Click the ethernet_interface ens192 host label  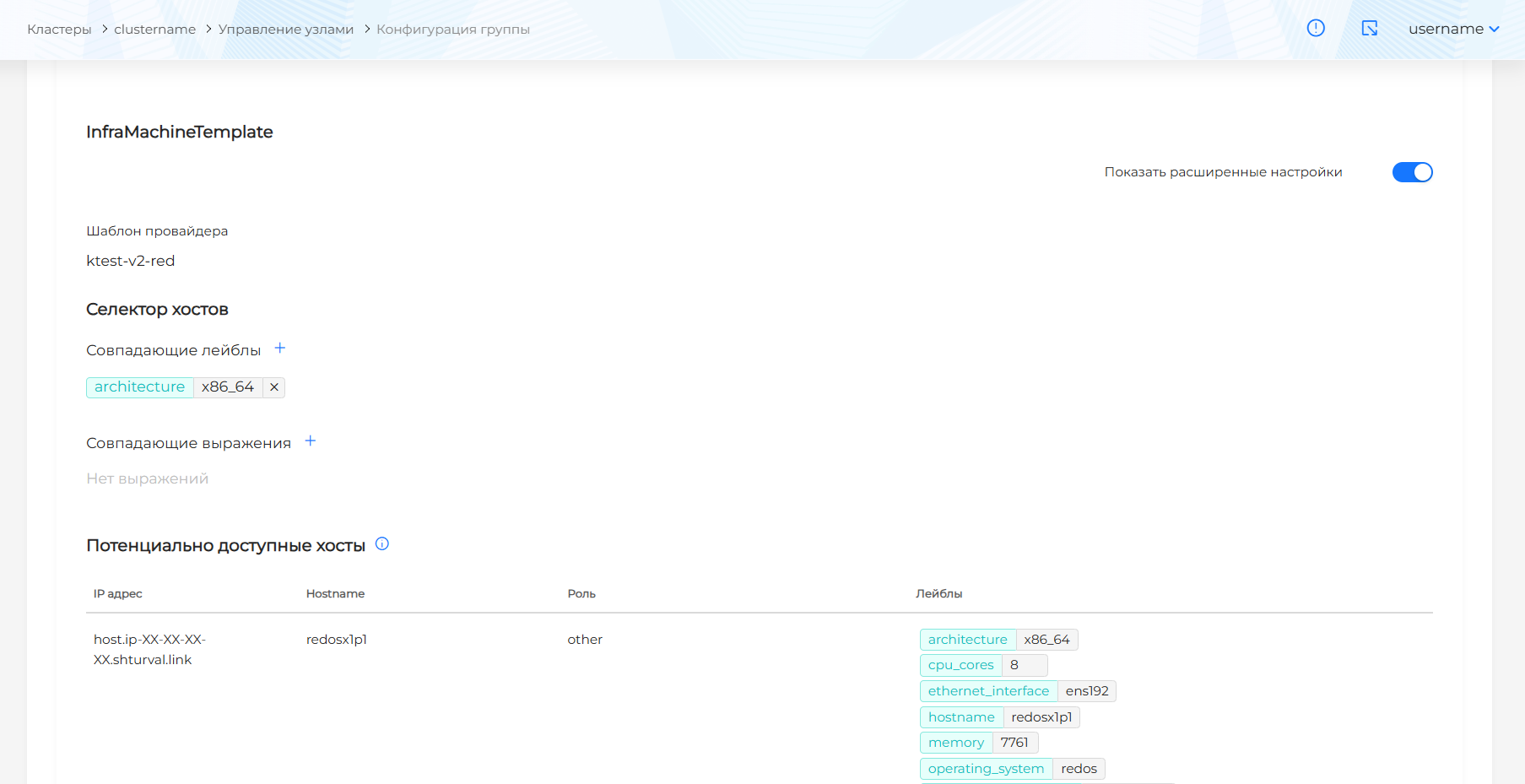[x=1018, y=691]
